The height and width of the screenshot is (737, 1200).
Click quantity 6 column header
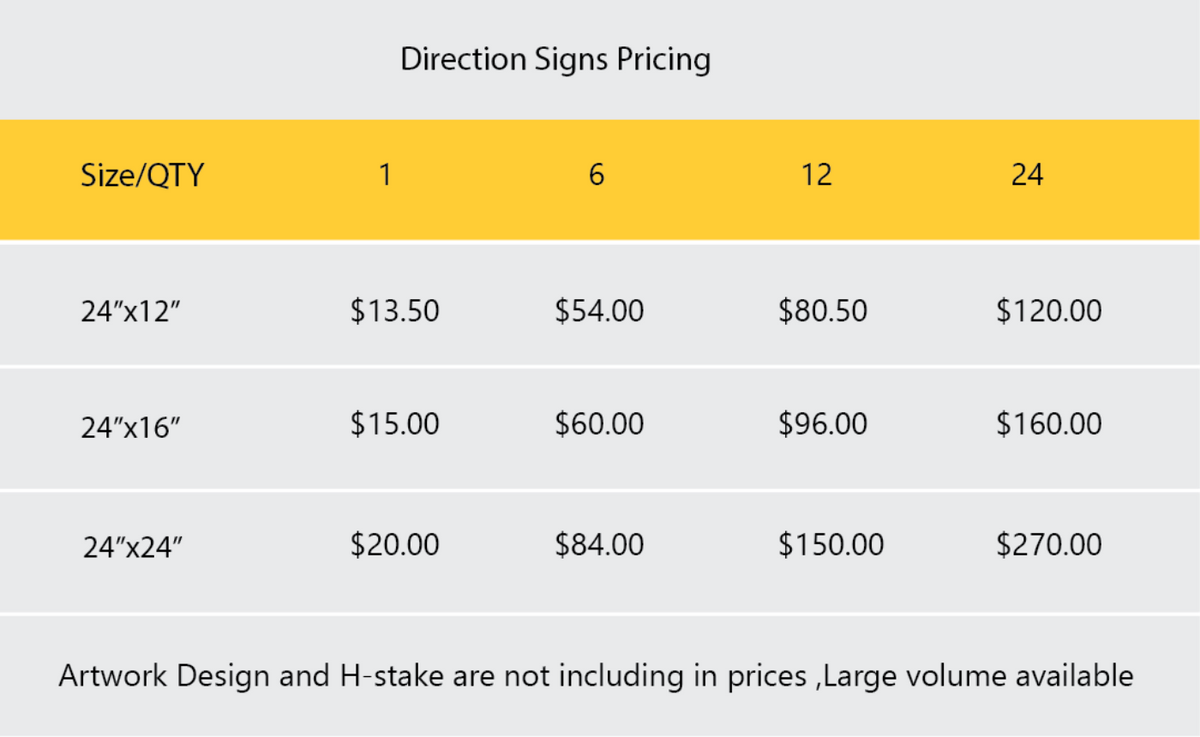click(x=596, y=176)
